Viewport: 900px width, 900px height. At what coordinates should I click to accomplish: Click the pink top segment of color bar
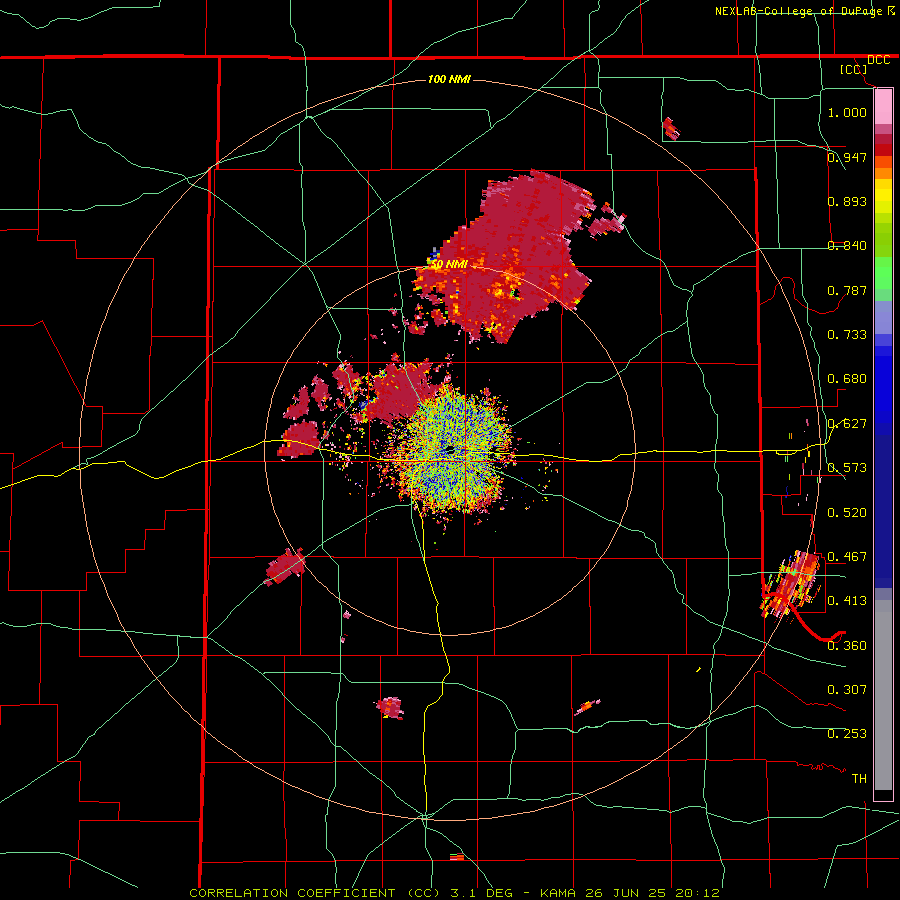pos(883,106)
